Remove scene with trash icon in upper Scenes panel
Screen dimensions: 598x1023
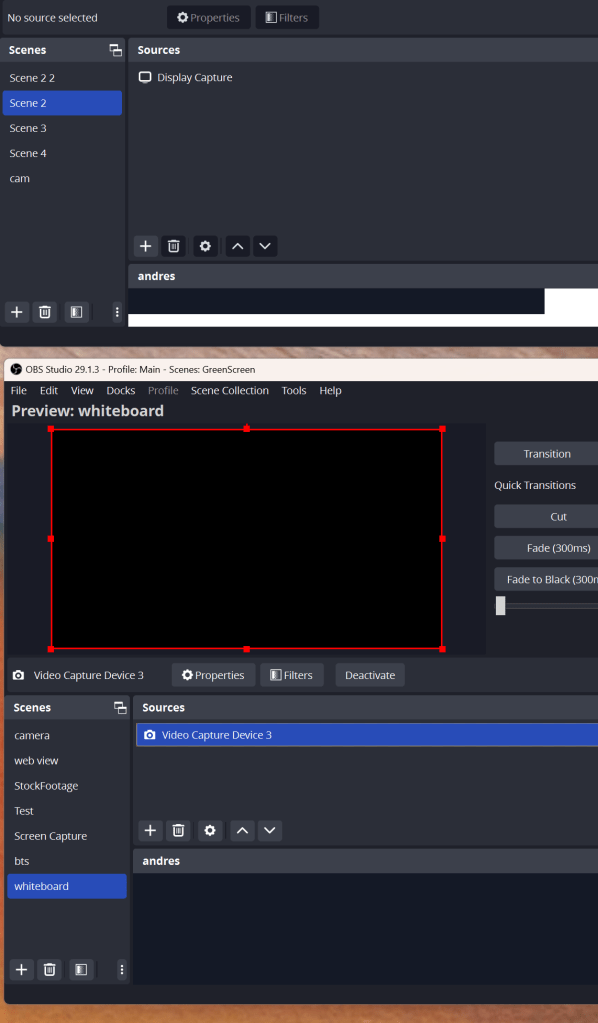45,312
